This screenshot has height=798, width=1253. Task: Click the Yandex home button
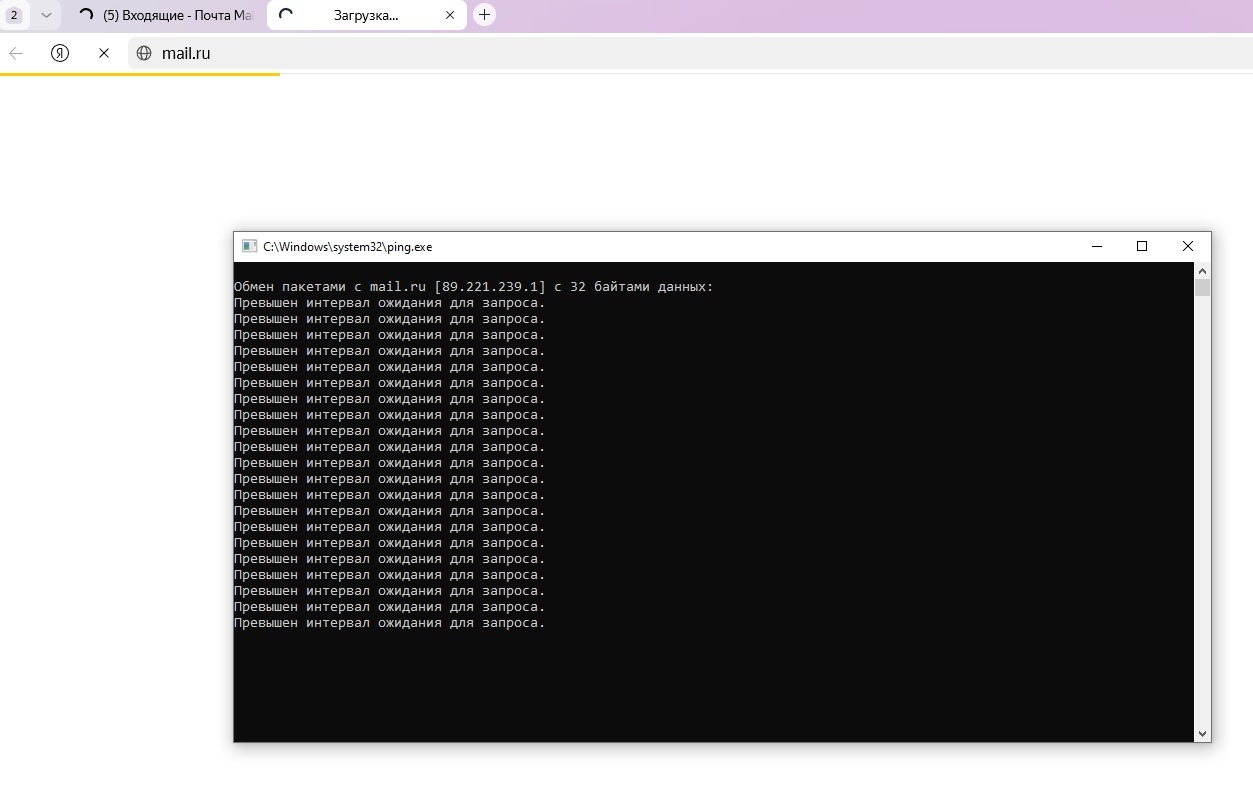(60, 54)
